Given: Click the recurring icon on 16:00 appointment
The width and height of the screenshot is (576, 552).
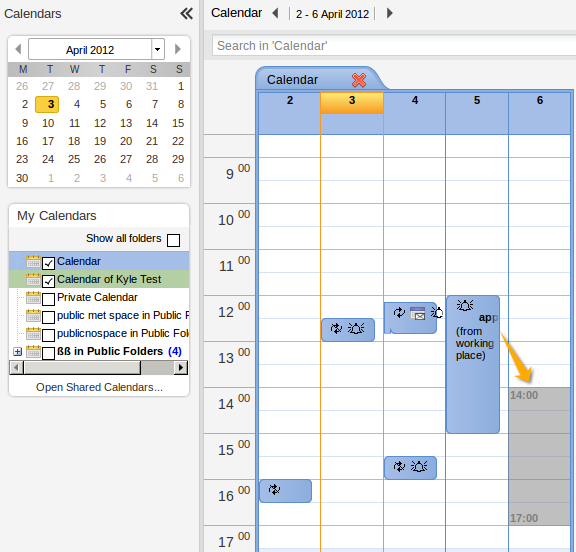Looking at the screenshot, I should pyautogui.click(x=274, y=490).
